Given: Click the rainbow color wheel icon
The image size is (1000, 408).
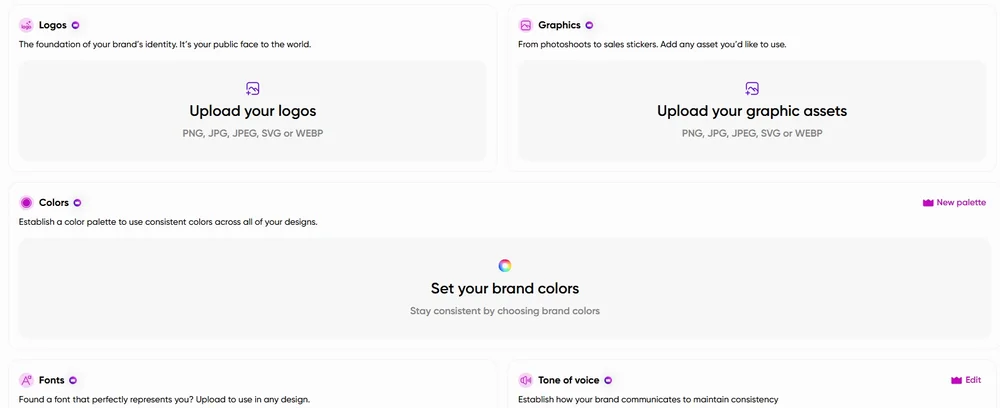Looking at the screenshot, I should click(505, 265).
